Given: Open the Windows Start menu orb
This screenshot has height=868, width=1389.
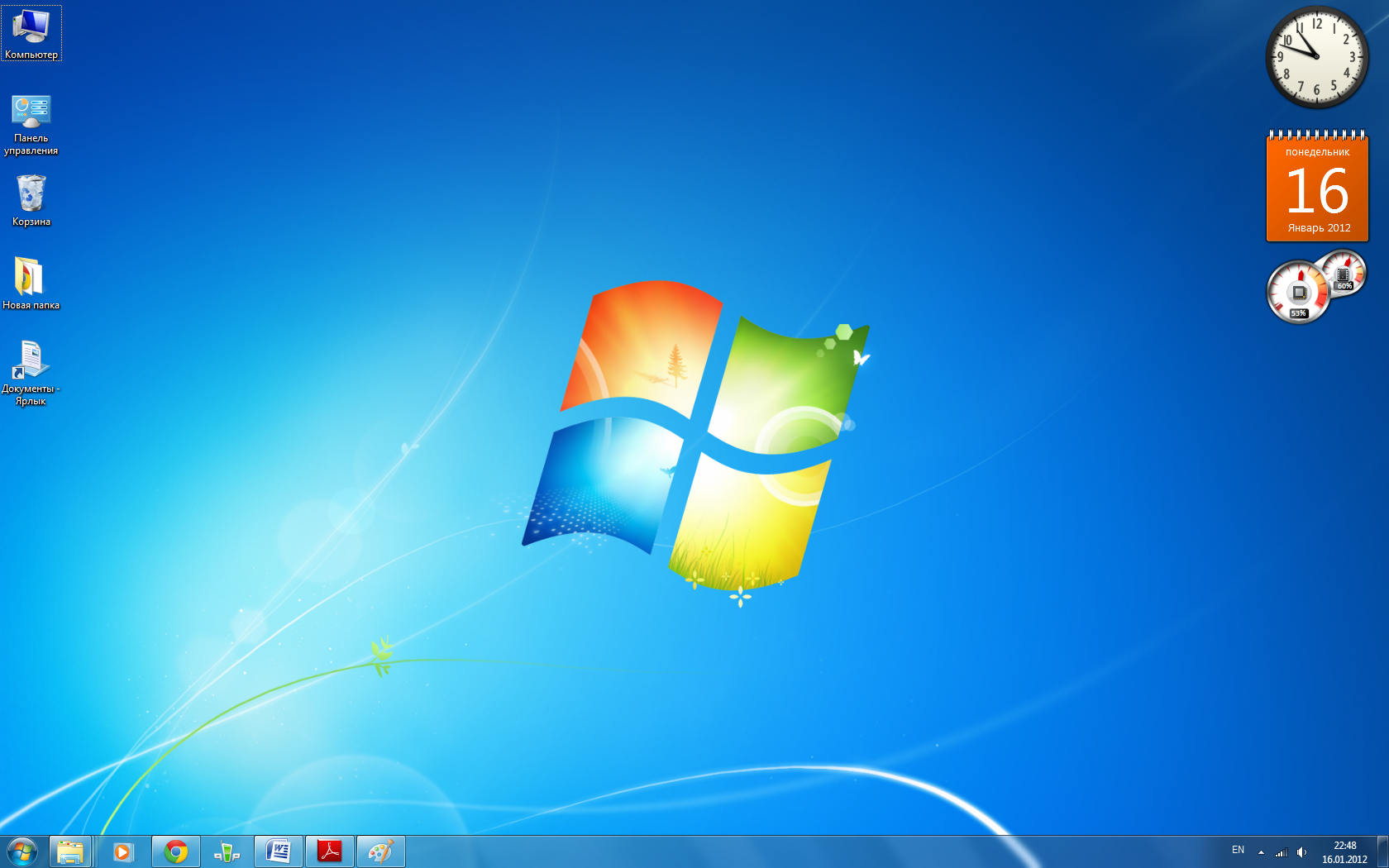Looking at the screenshot, I should pos(22,851).
